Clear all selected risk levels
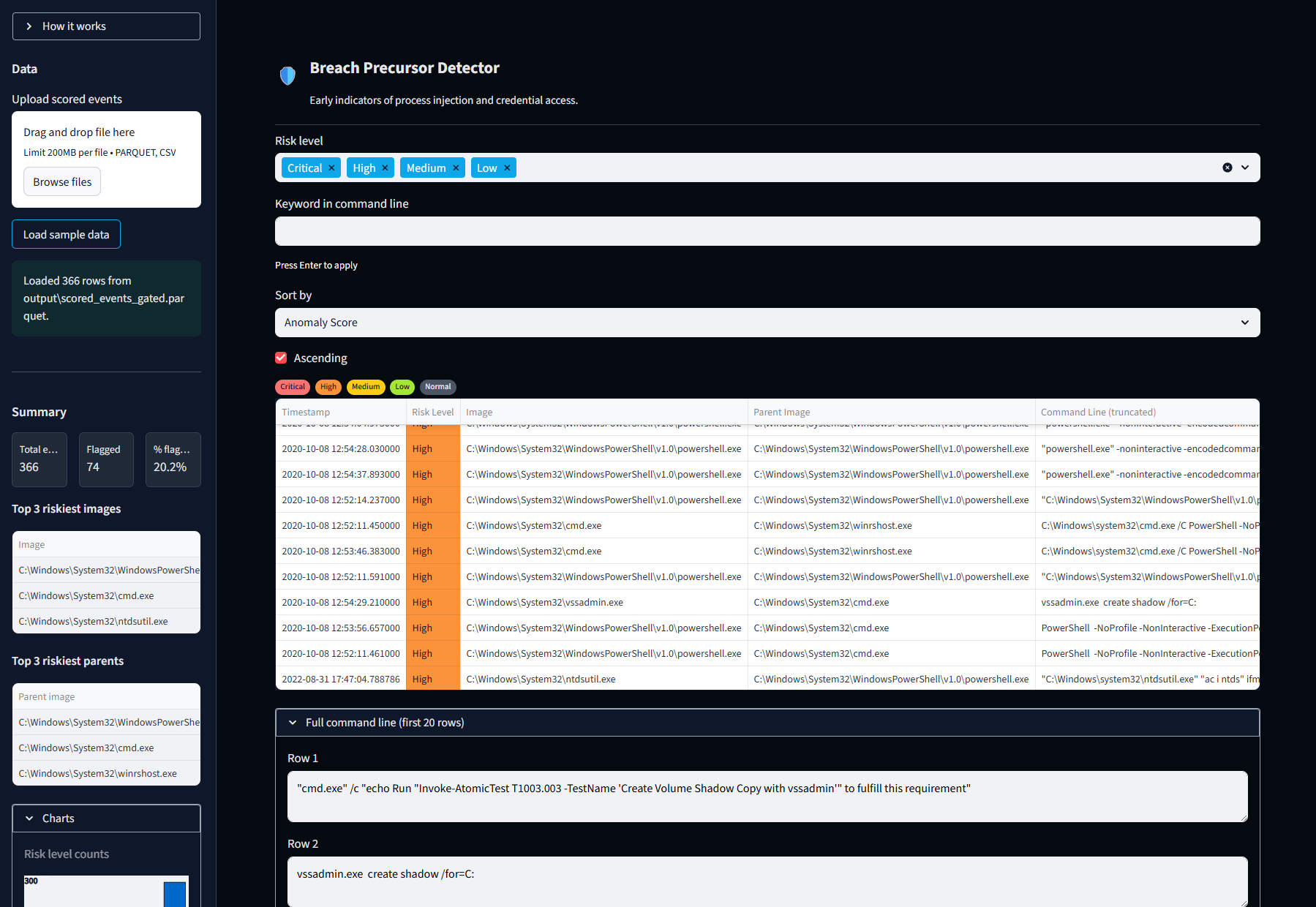Screen dimensions: 1316x907 tap(1227, 168)
